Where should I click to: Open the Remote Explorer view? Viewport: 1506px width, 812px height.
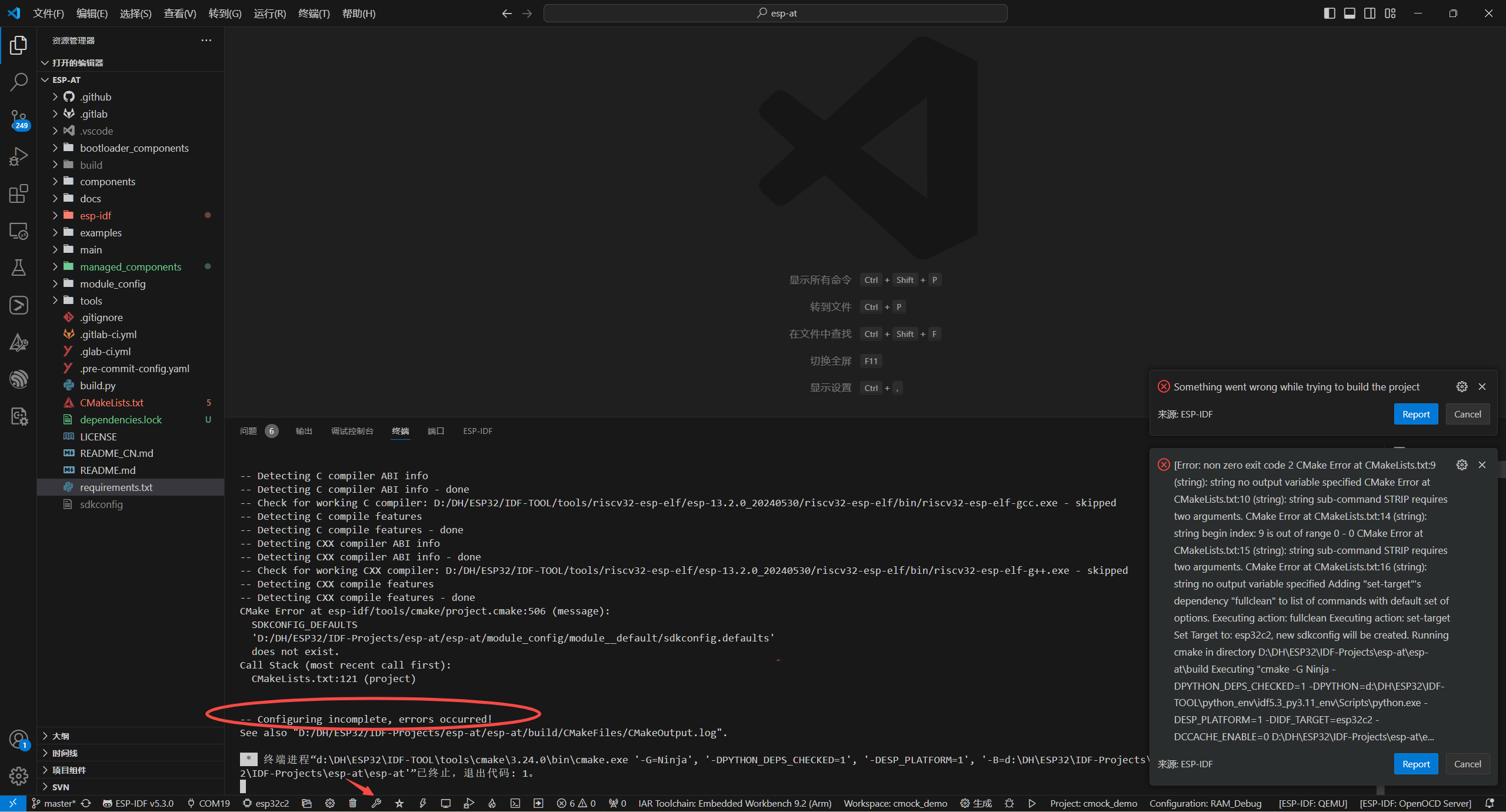(x=18, y=231)
